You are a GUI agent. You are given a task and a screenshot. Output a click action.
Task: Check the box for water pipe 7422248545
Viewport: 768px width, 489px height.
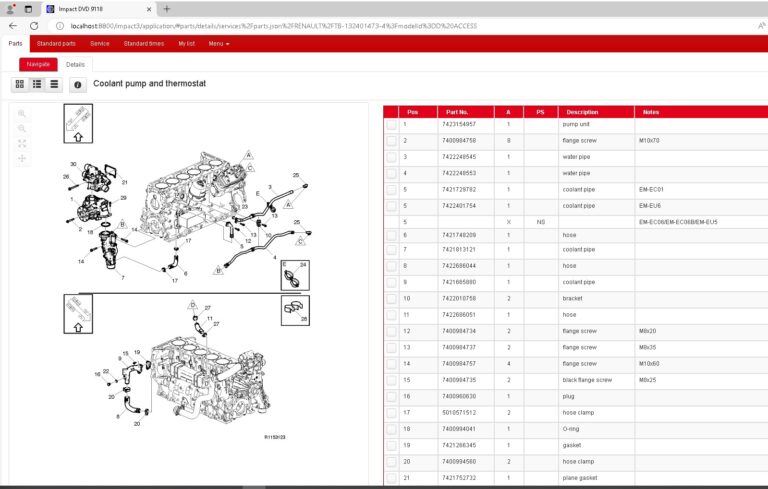click(391, 157)
